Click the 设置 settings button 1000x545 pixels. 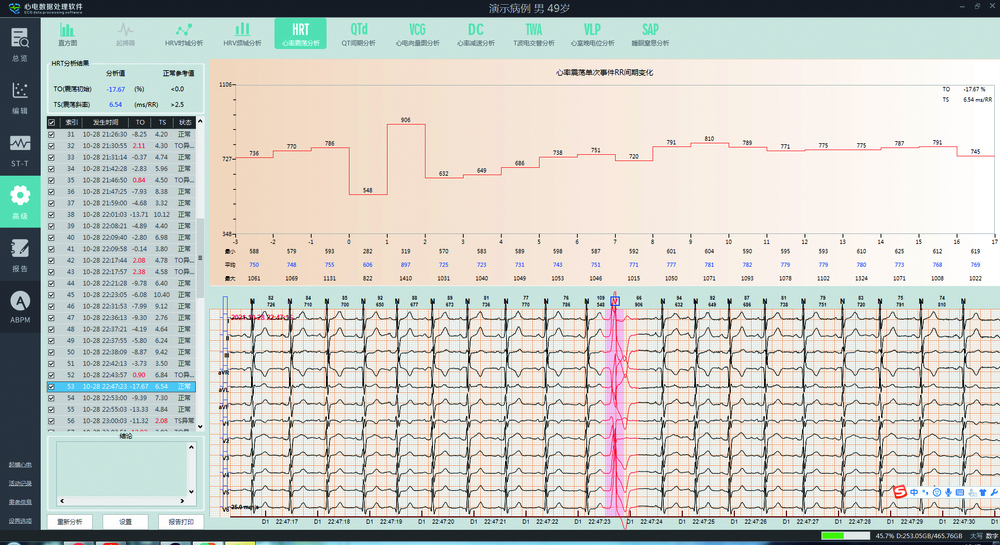[126, 521]
